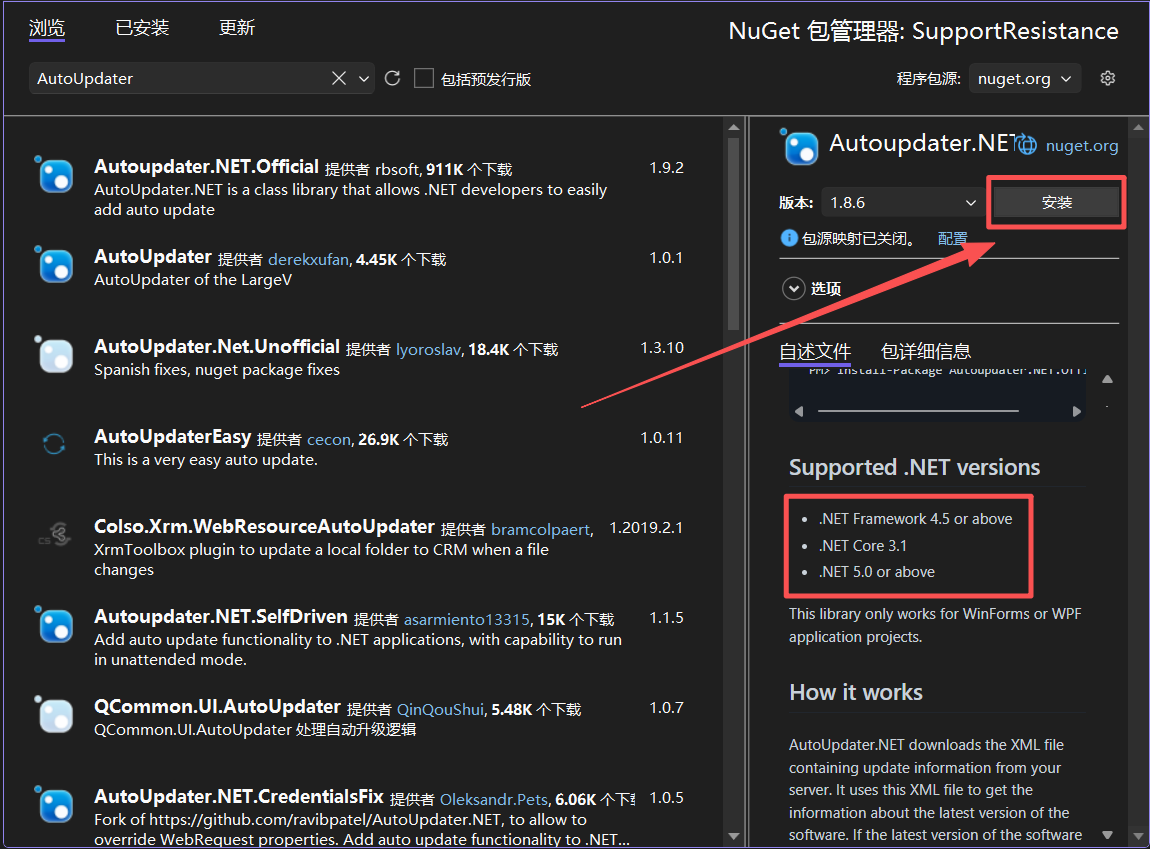Switch to the 浏览 browse tab
The width and height of the screenshot is (1150, 849).
pyautogui.click(x=47, y=28)
